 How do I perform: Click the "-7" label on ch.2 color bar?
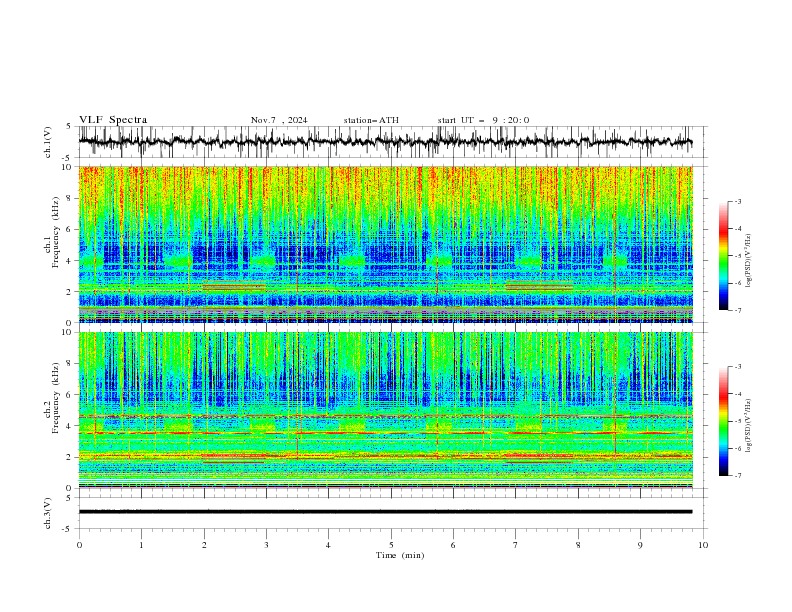pos(738,476)
